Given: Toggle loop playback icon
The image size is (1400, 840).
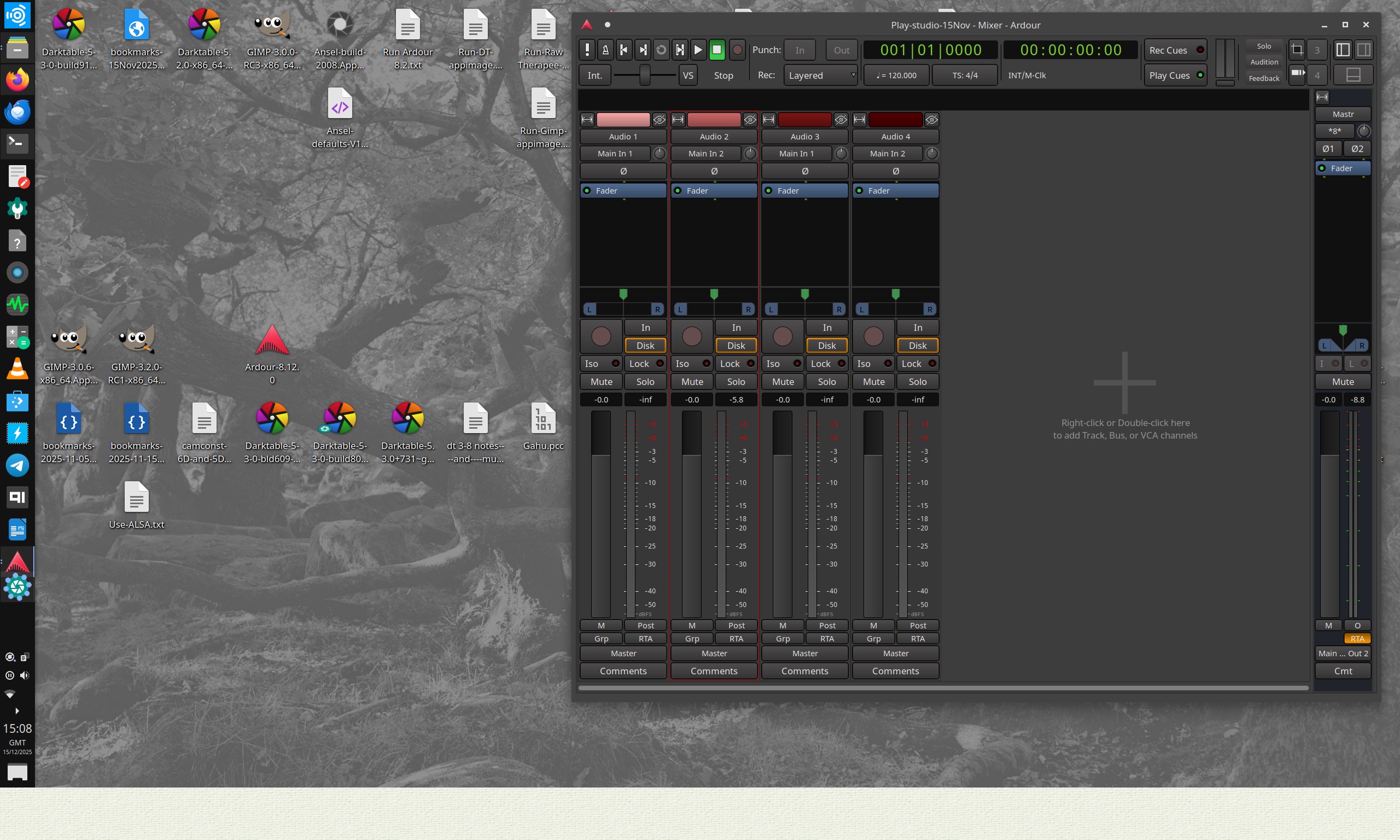Looking at the screenshot, I should pos(661,50).
